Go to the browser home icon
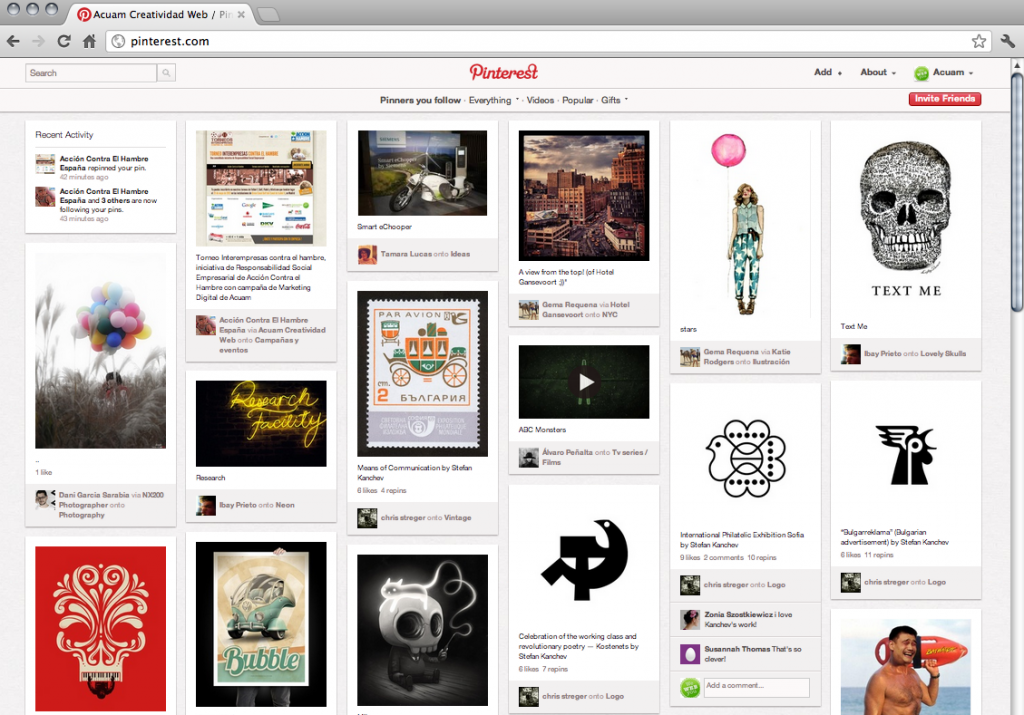This screenshot has width=1024, height=715. pyautogui.click(x=89, y=41)
